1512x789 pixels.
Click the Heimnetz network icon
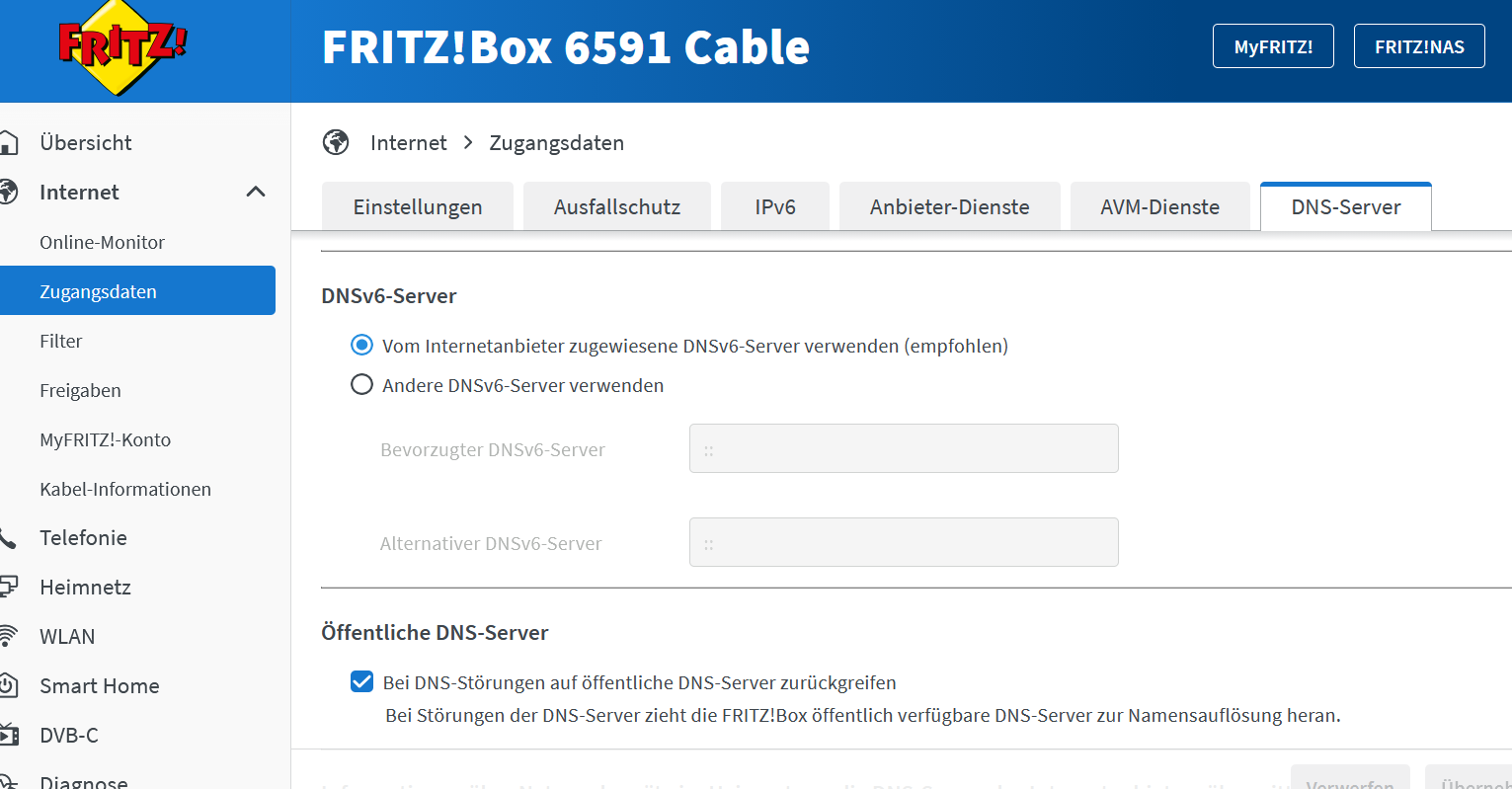click(8, 587)
